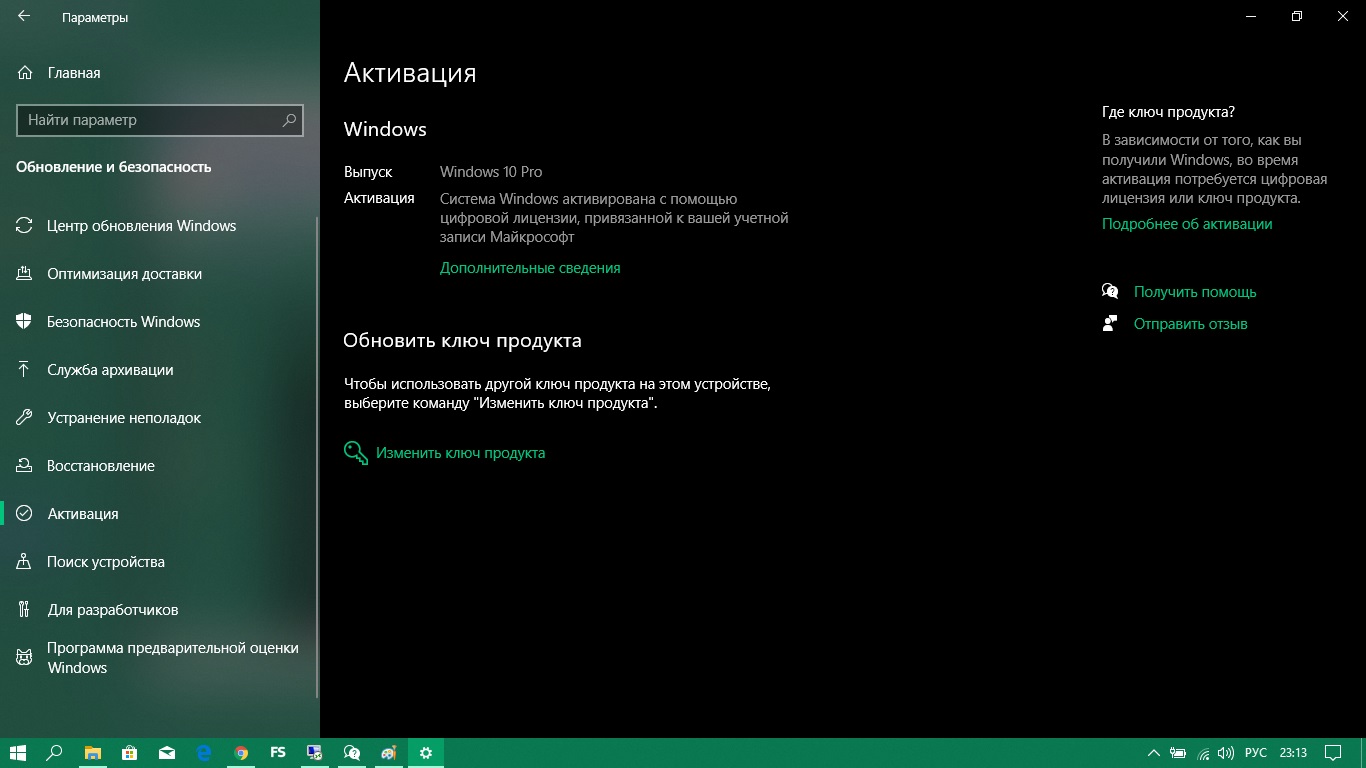Show hidden tray icons chevron
This screenshot has height=768, width=1366.
coord(1154,753)
